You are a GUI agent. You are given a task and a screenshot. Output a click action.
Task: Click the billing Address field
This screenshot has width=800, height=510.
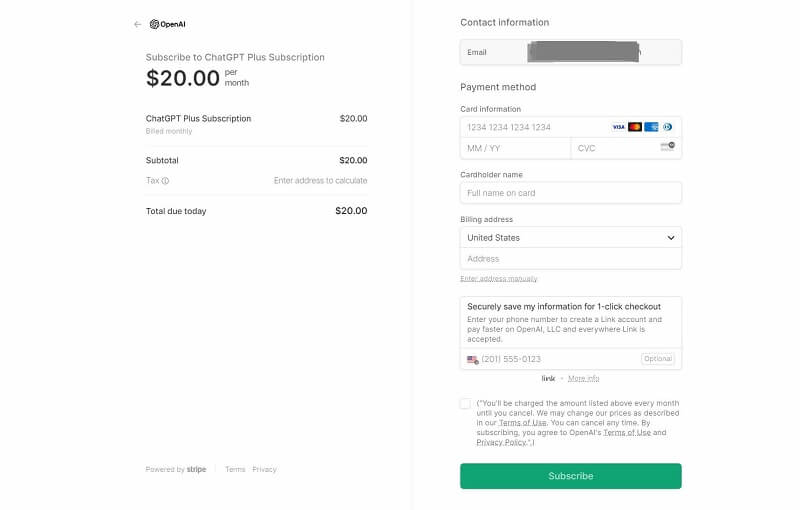[570, 259]
